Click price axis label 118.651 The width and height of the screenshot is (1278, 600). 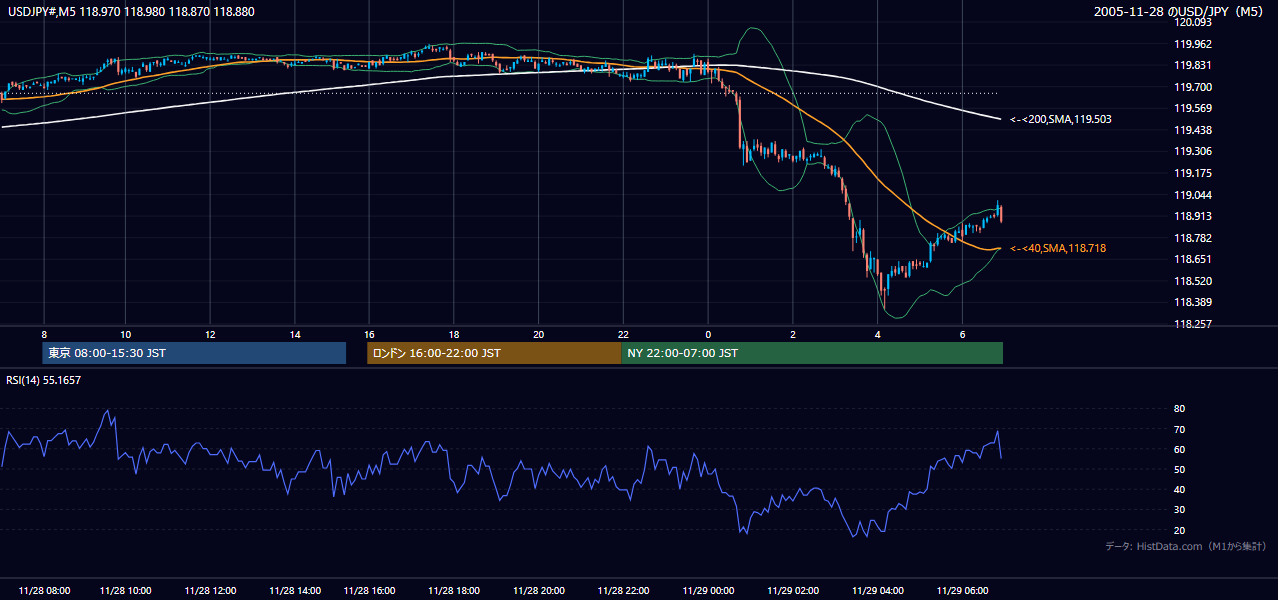[x=1192, y=259]
